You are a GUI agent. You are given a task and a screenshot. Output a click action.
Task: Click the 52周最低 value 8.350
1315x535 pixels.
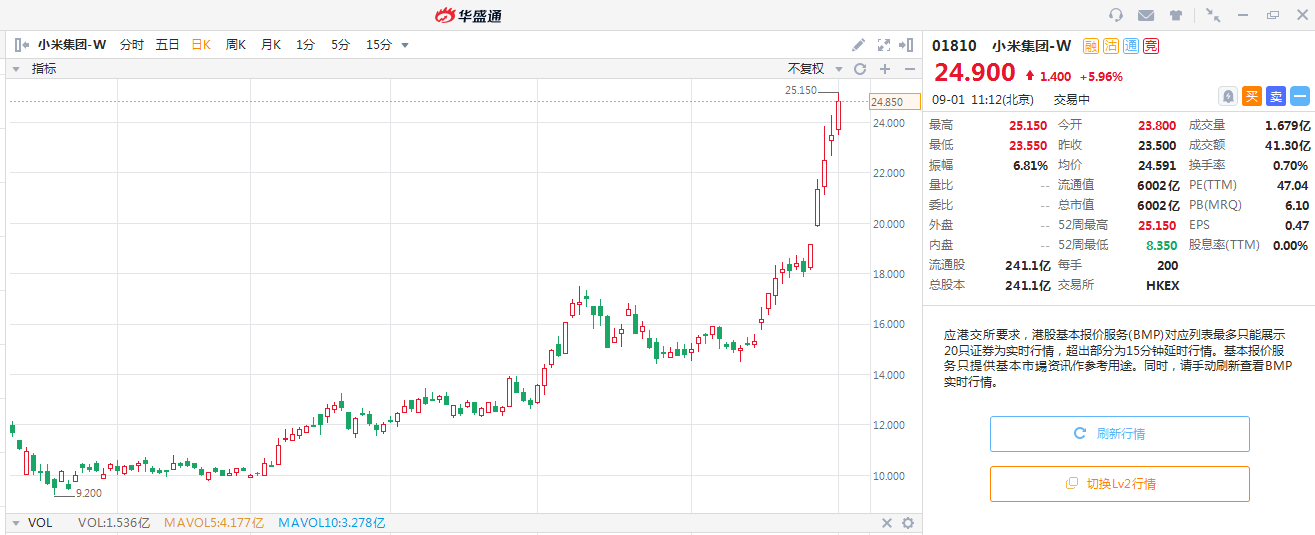point(1160,245)
